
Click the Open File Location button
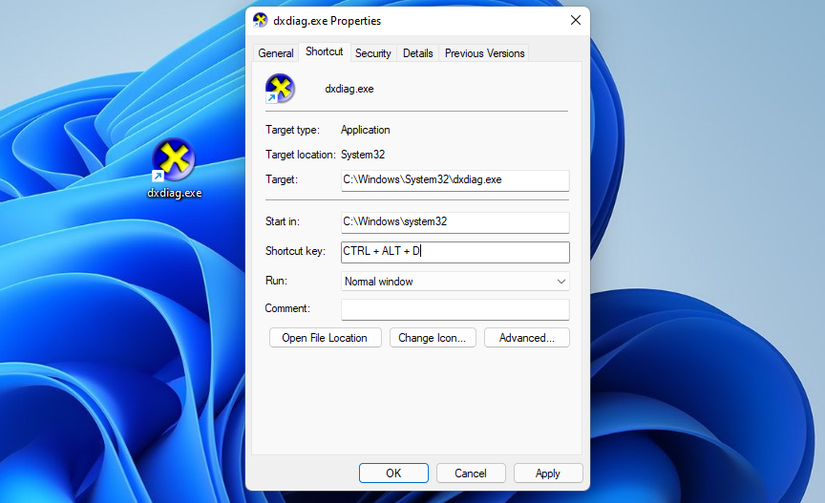coord(325,338)
